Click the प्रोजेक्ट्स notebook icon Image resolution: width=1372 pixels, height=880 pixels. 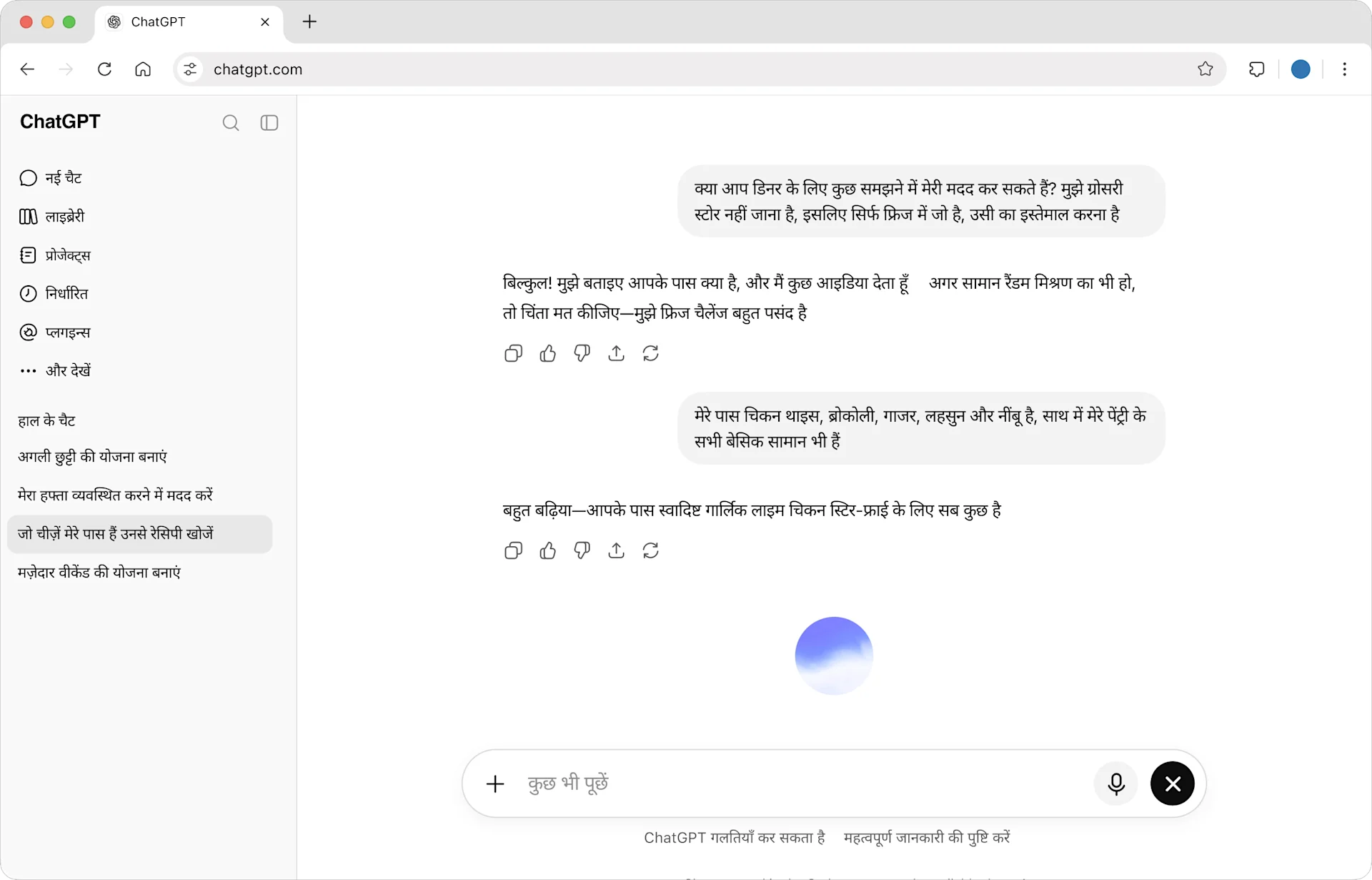click(x=28, y=255)
